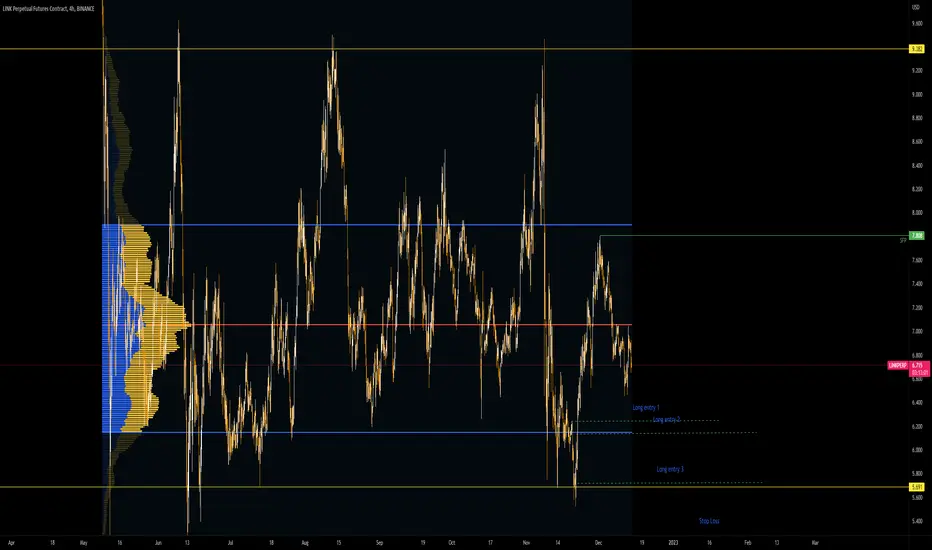
Task: Click the 'Feb' label on time axis
Action: [748, 543]
